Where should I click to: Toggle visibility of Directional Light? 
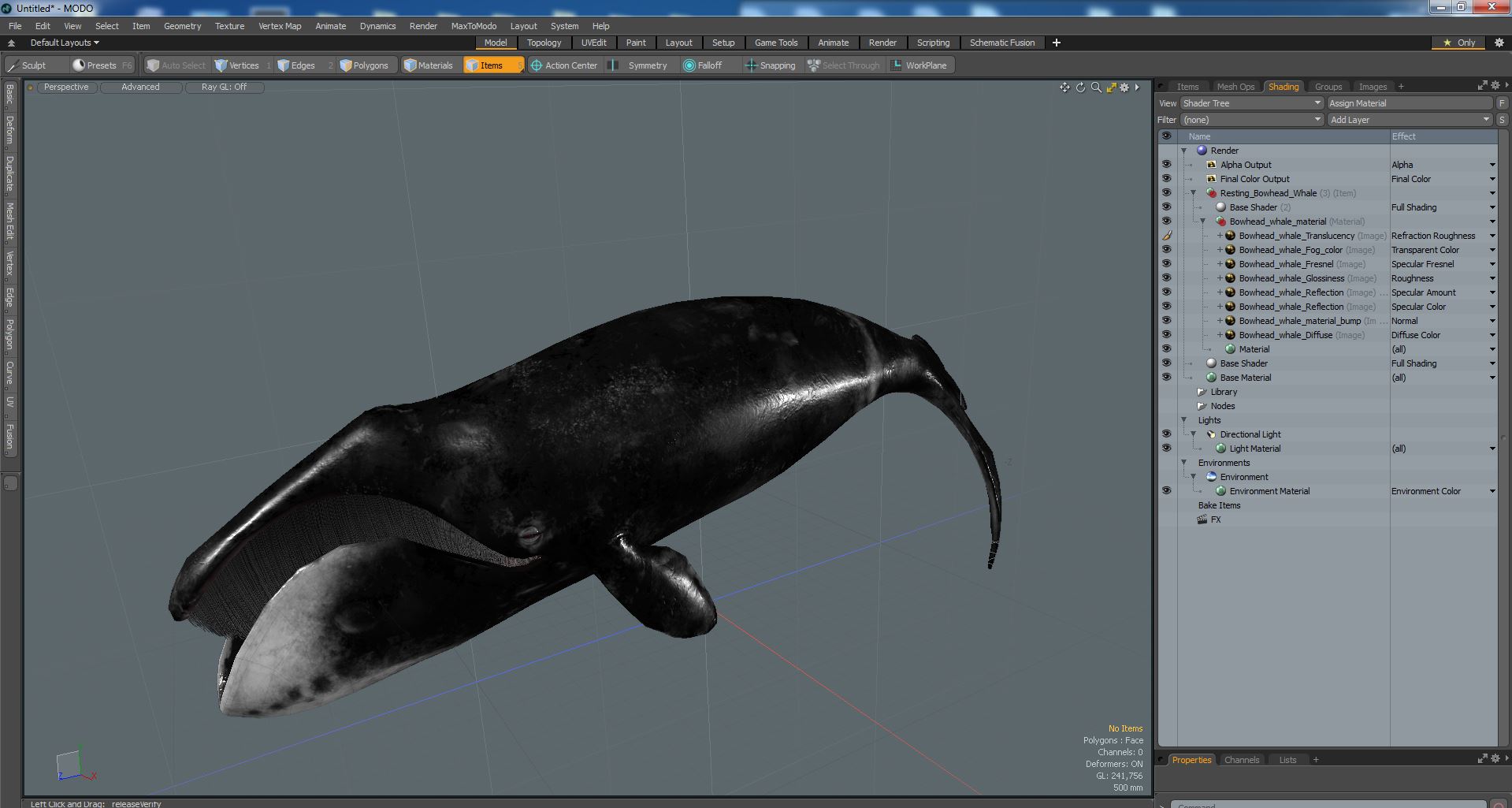click(1166, 434)
